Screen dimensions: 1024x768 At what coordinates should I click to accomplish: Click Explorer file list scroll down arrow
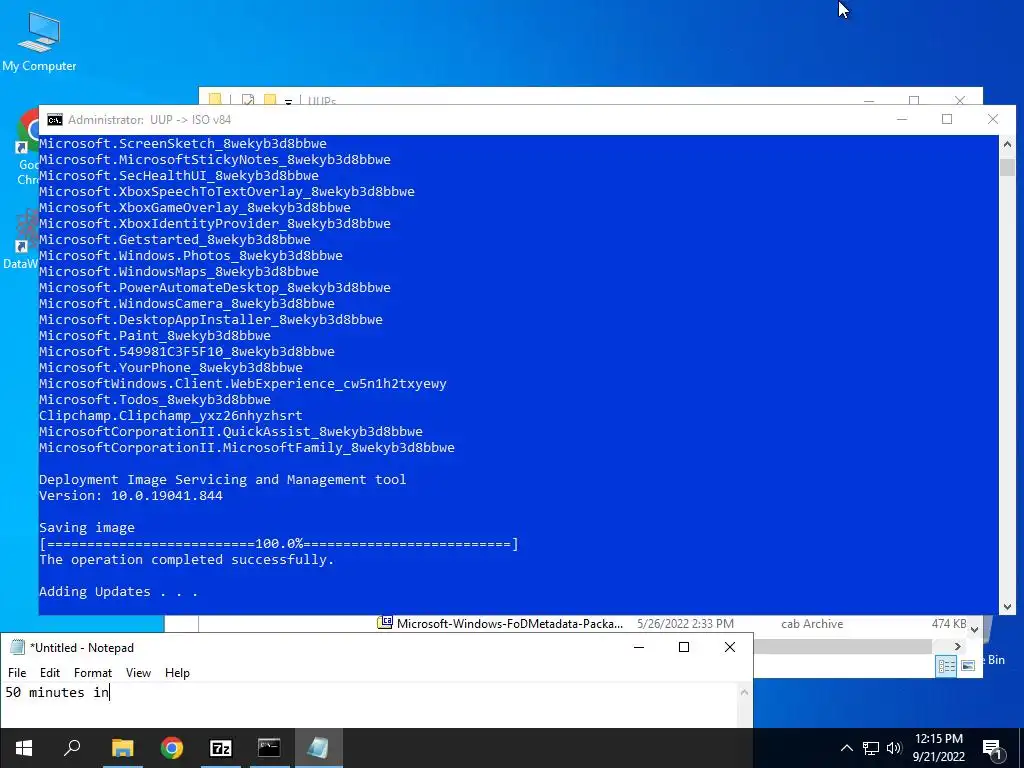pyautogui.click(x=974, y=630)
